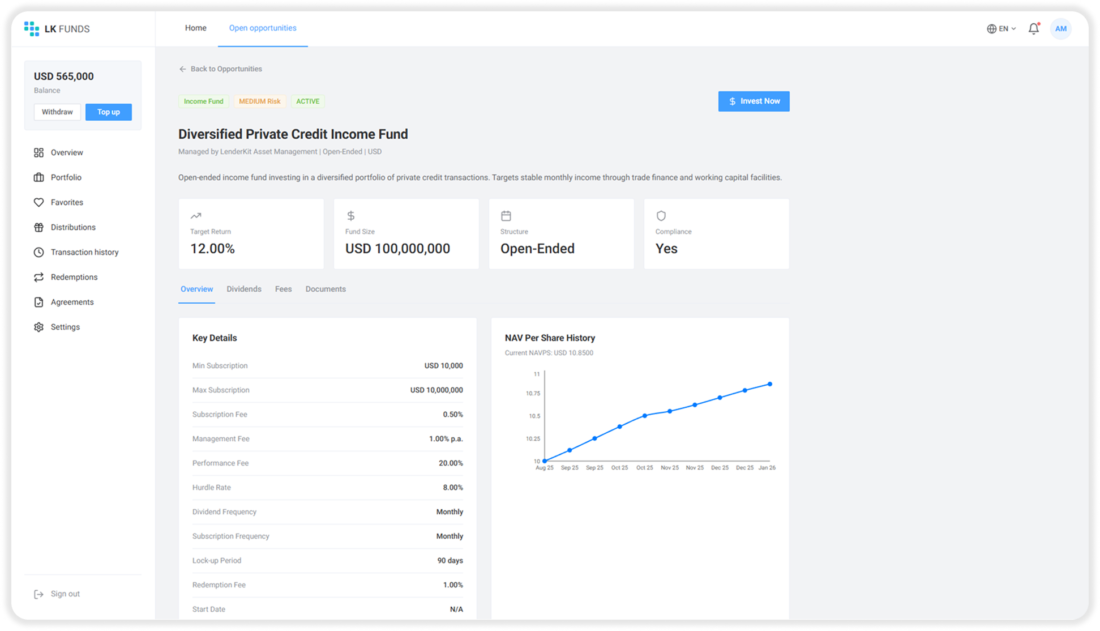The height and width of the screenshot is (631, 1100).
Task: Open the Fees tab
Action: [283, 289]
